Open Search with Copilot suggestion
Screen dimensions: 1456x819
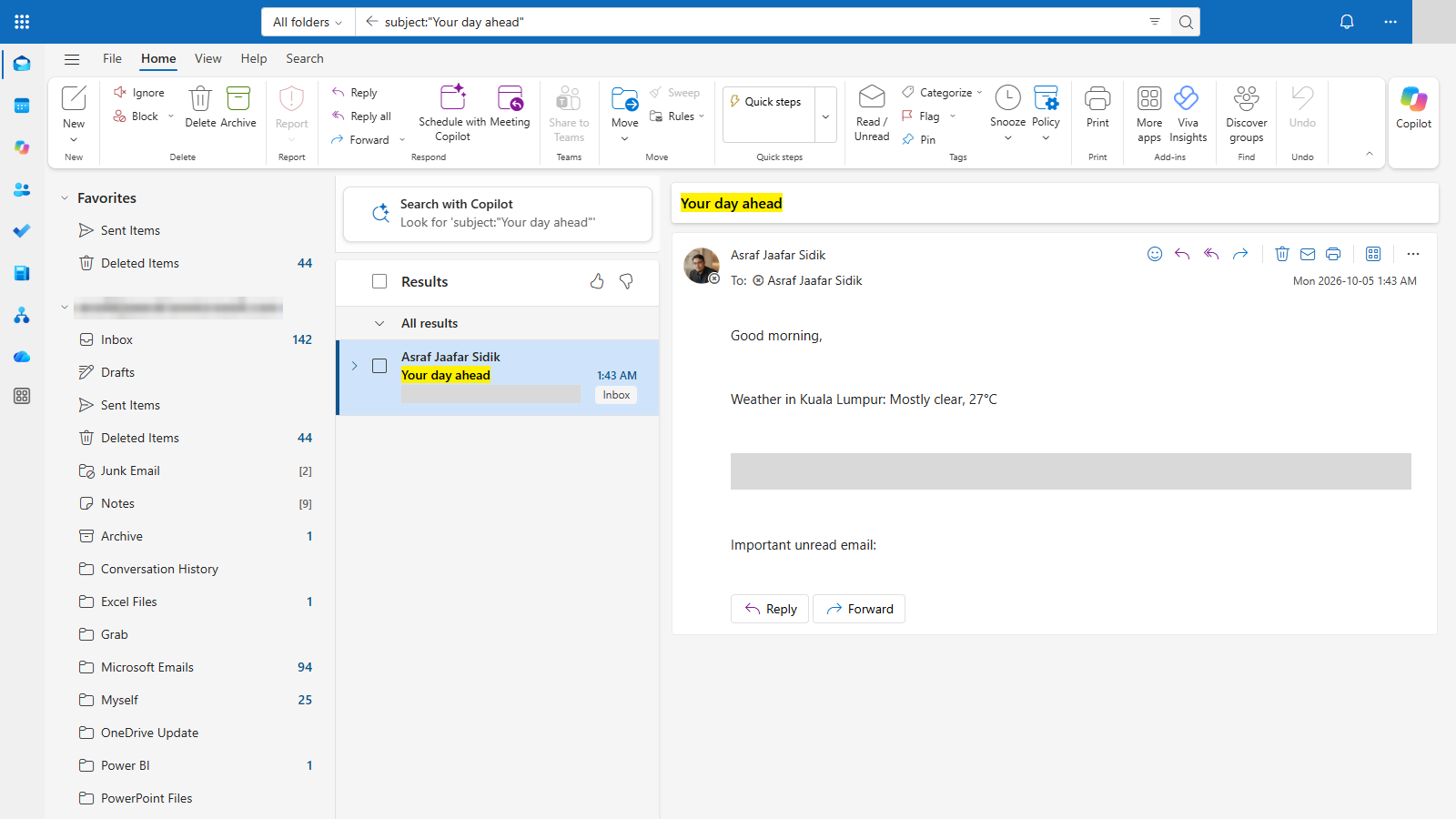pyautogui.click(x=498, y=214)
